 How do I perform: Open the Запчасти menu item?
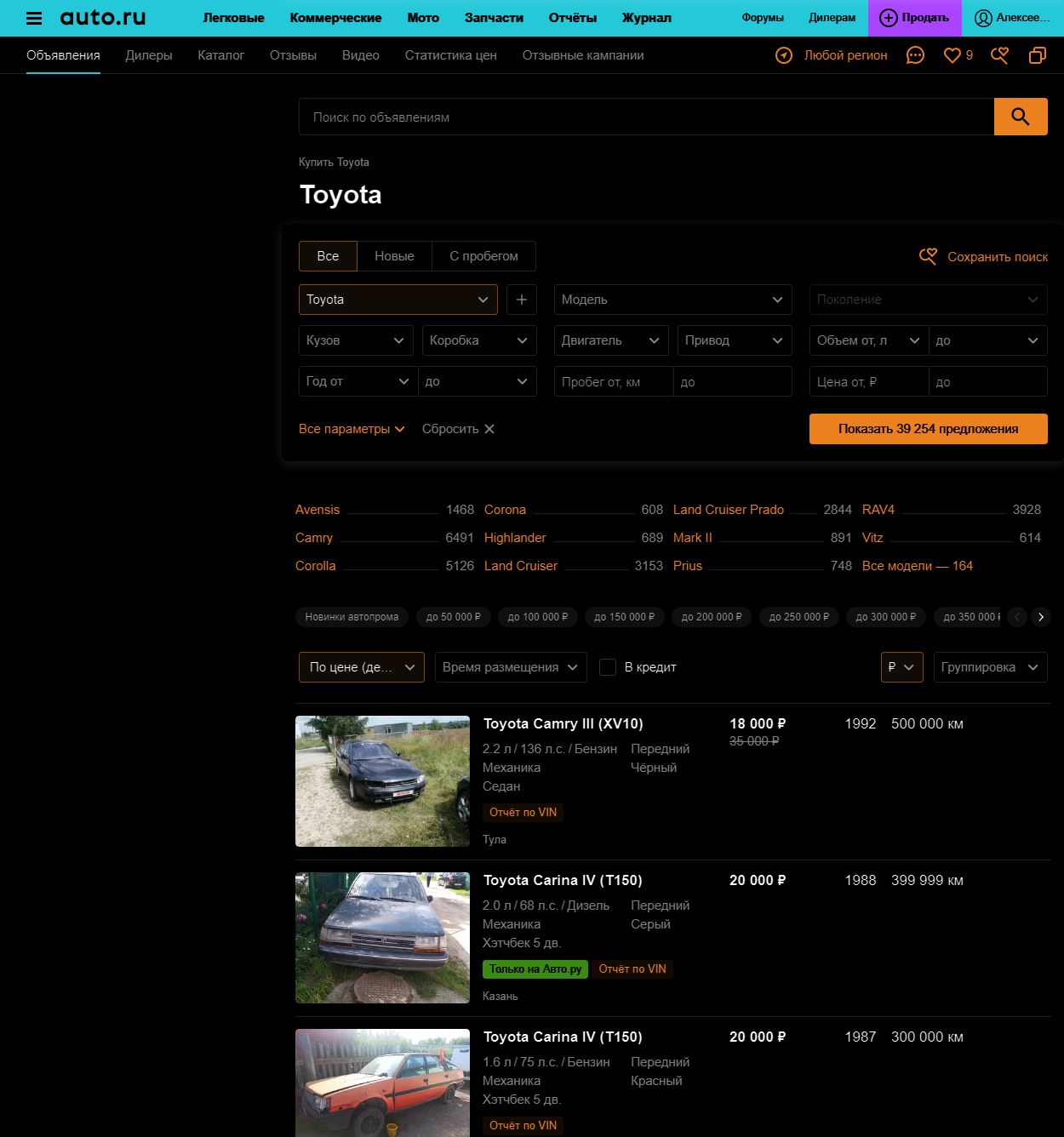(x=494, y=17)
